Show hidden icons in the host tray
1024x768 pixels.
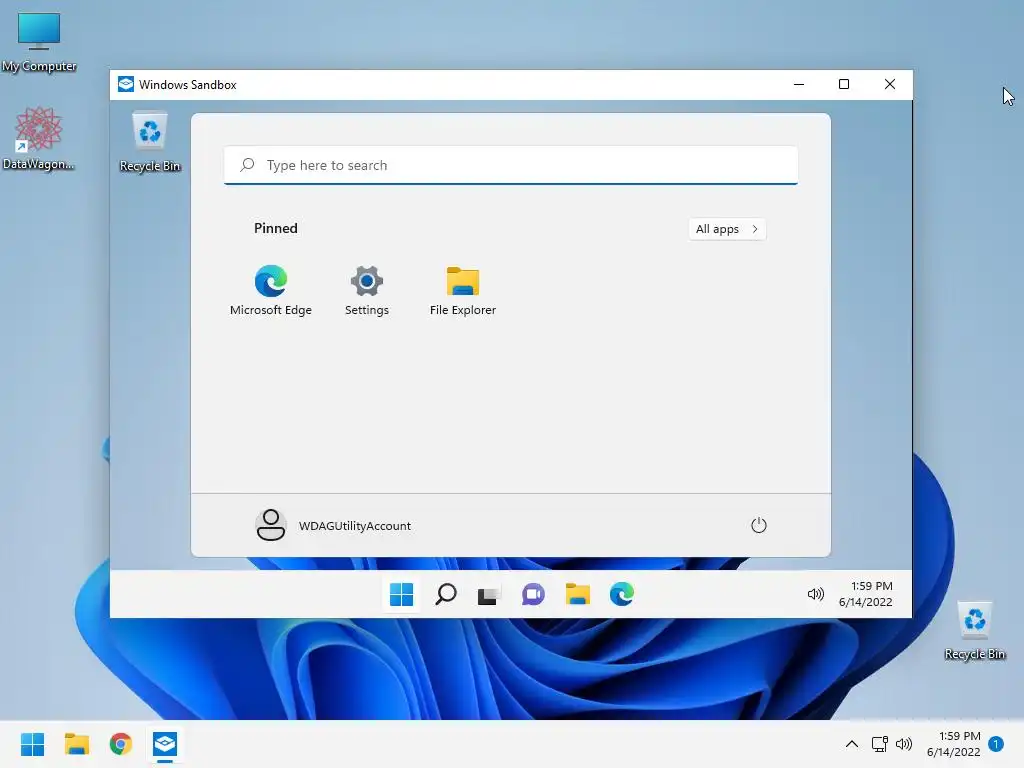[852, 744]
